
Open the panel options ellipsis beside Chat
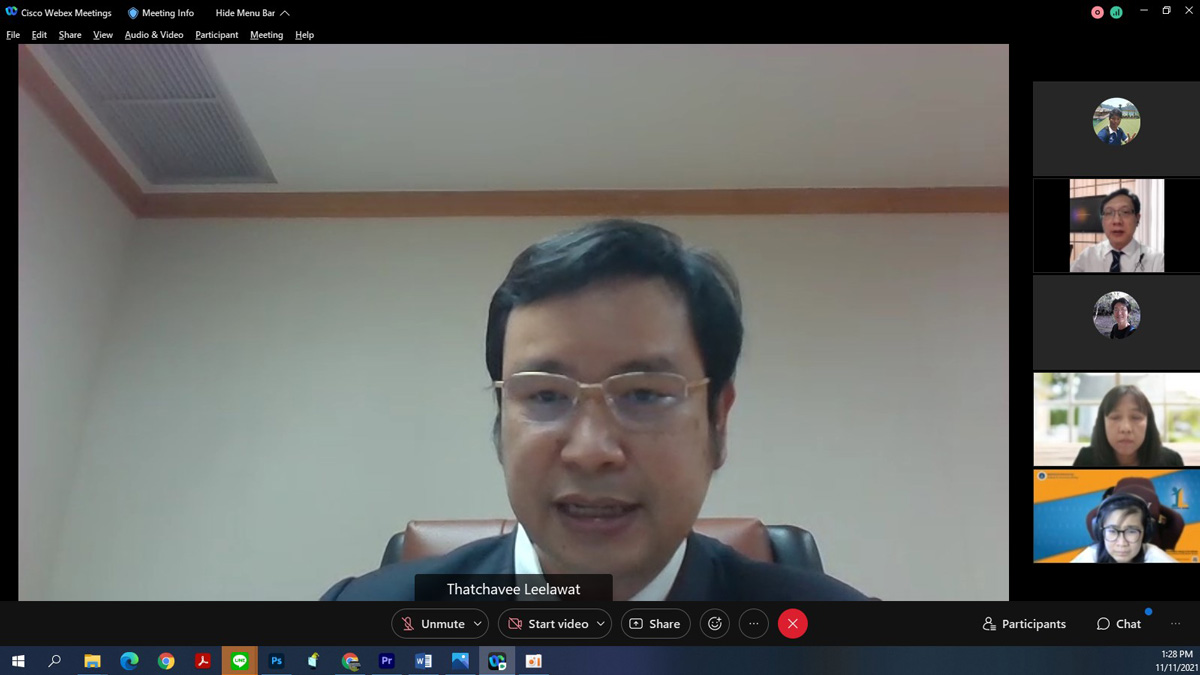tap(1175, 624)
